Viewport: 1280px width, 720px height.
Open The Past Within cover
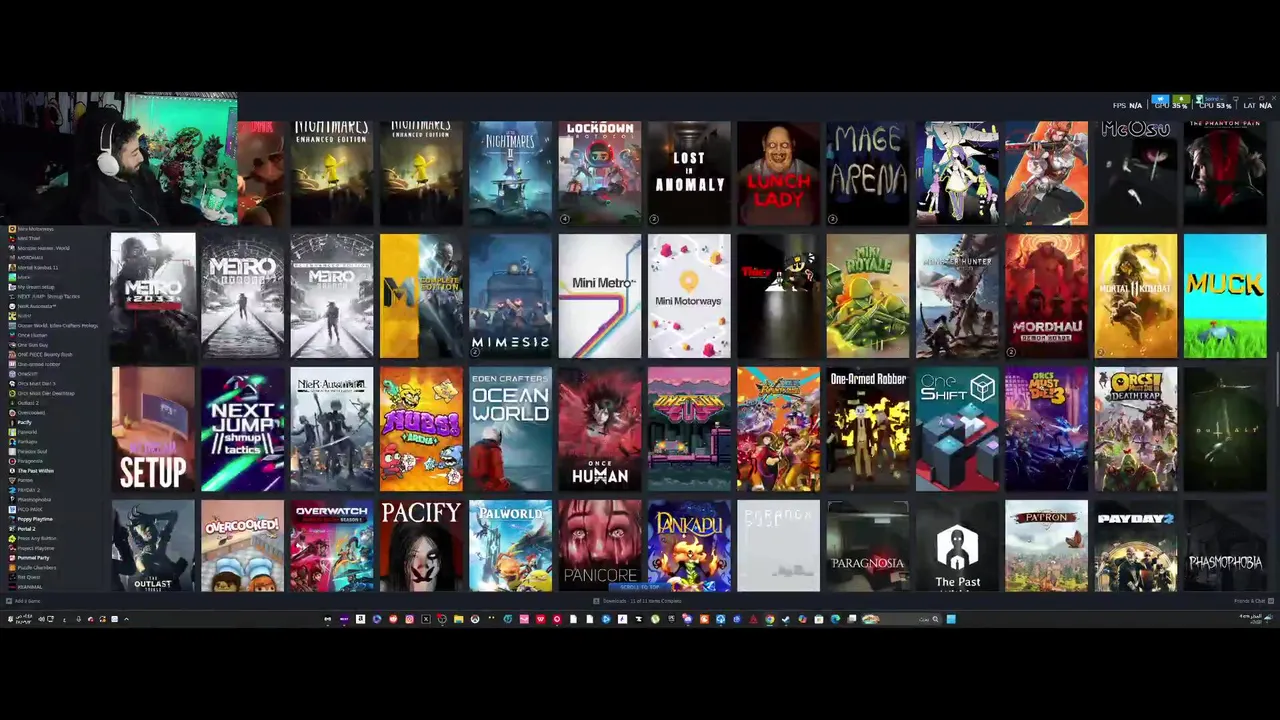click(957, 546)
